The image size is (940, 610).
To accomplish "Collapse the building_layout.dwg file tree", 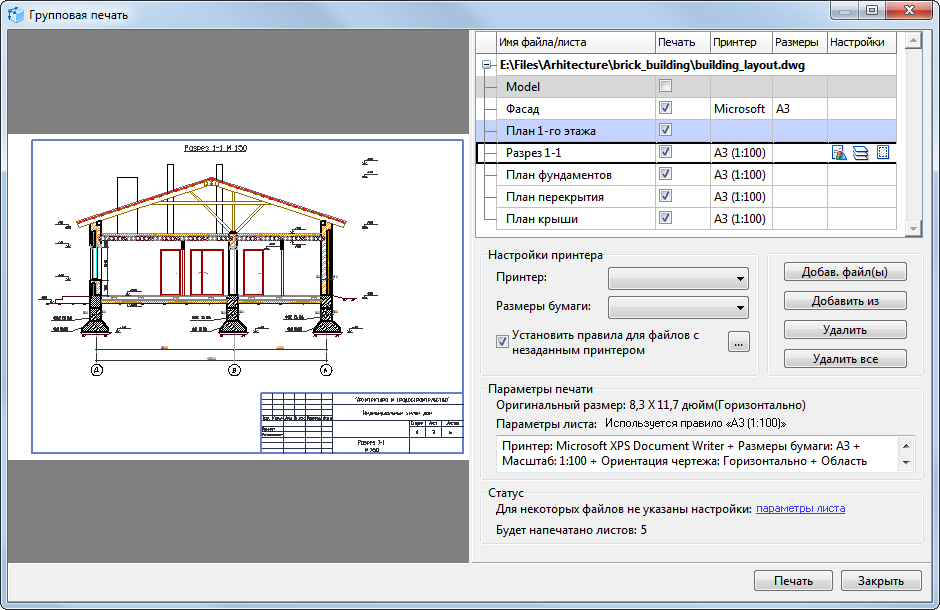I will click(x=487, y=65).
